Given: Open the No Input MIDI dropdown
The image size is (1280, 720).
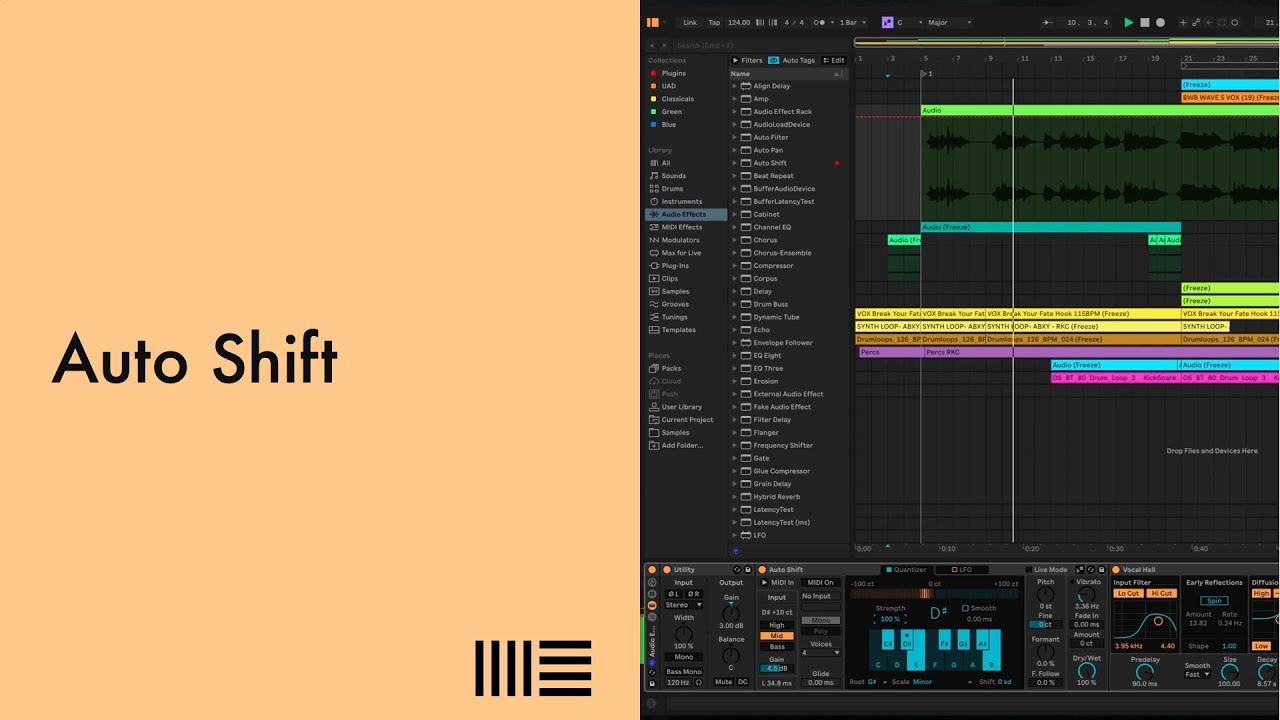Looking at the screenshot, I should click(820, 596).
